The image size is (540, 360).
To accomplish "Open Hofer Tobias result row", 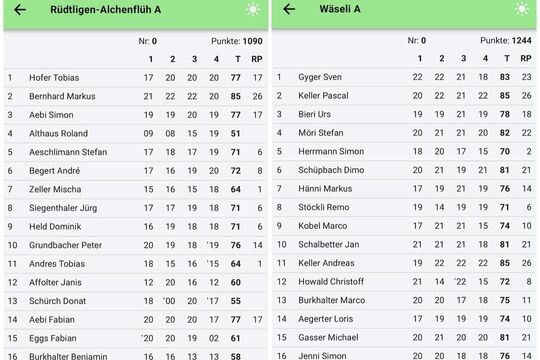I will [x=136, y=78].
